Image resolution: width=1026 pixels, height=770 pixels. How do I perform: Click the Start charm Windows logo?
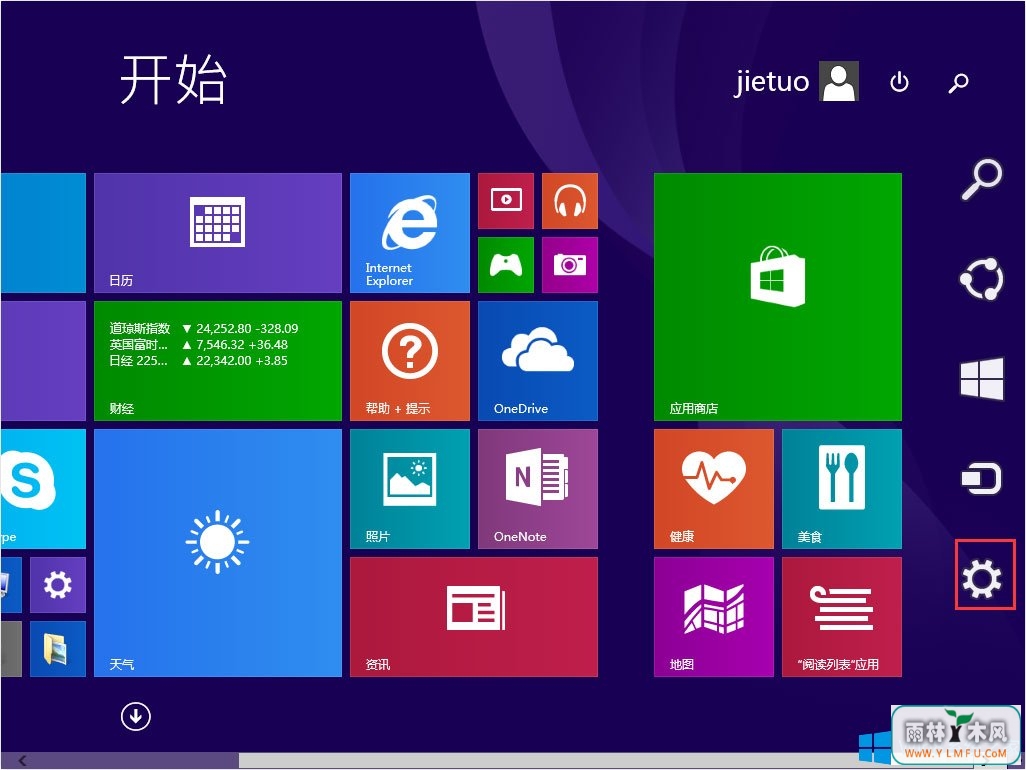(x=982, y=378)
